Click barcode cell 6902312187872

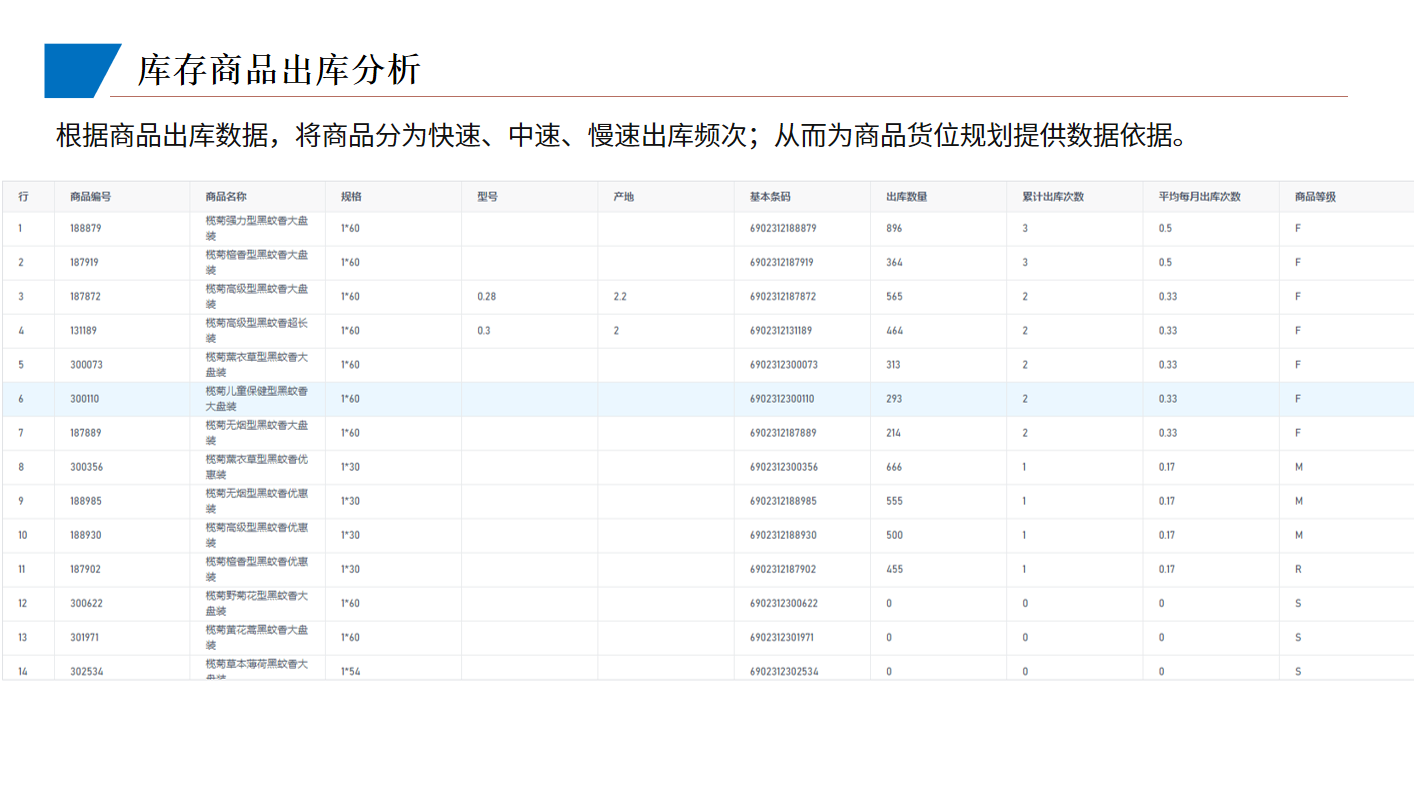pyautogui.click(x=782, y=297)
